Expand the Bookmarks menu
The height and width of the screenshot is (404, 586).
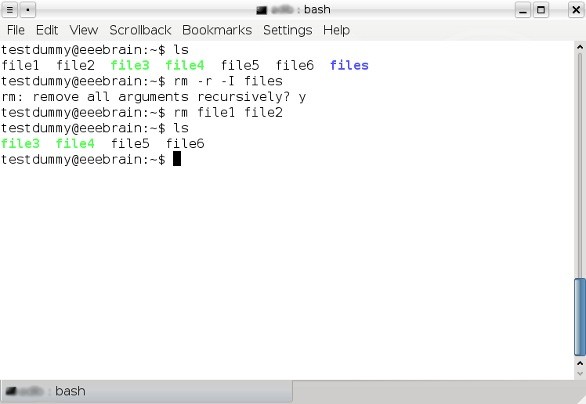[x=217, y=30]
